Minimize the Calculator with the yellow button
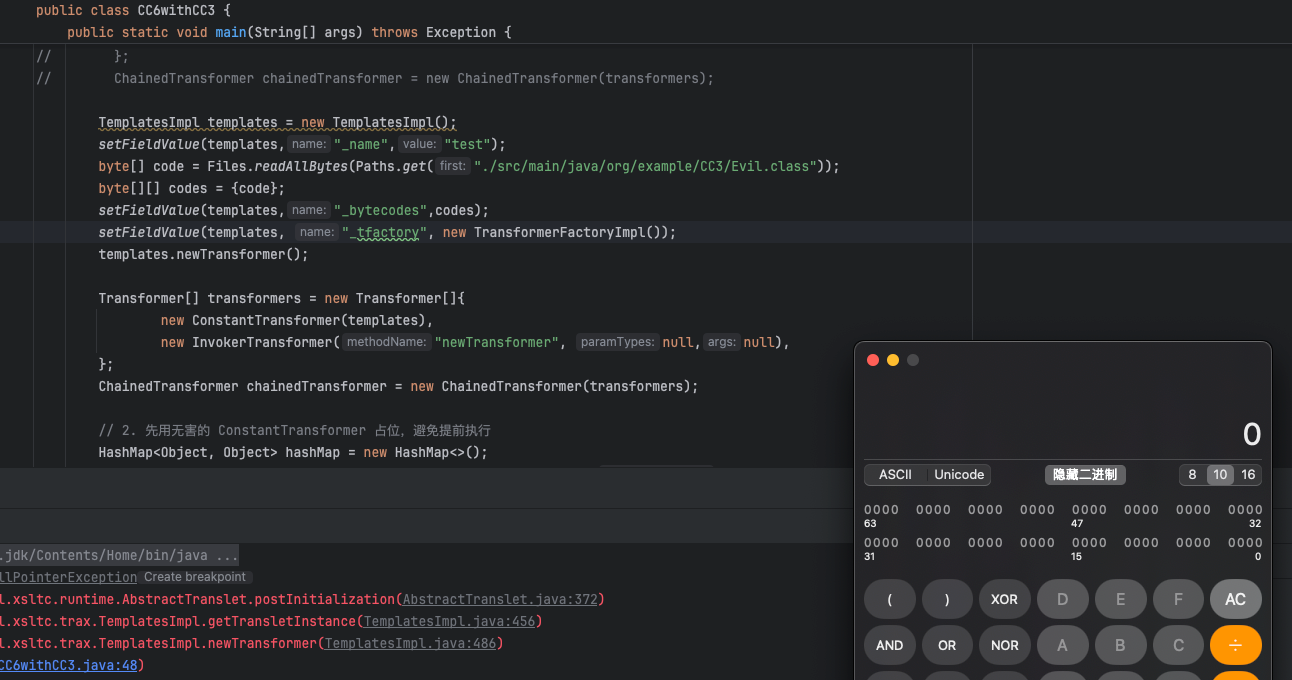 click(893, 360)
